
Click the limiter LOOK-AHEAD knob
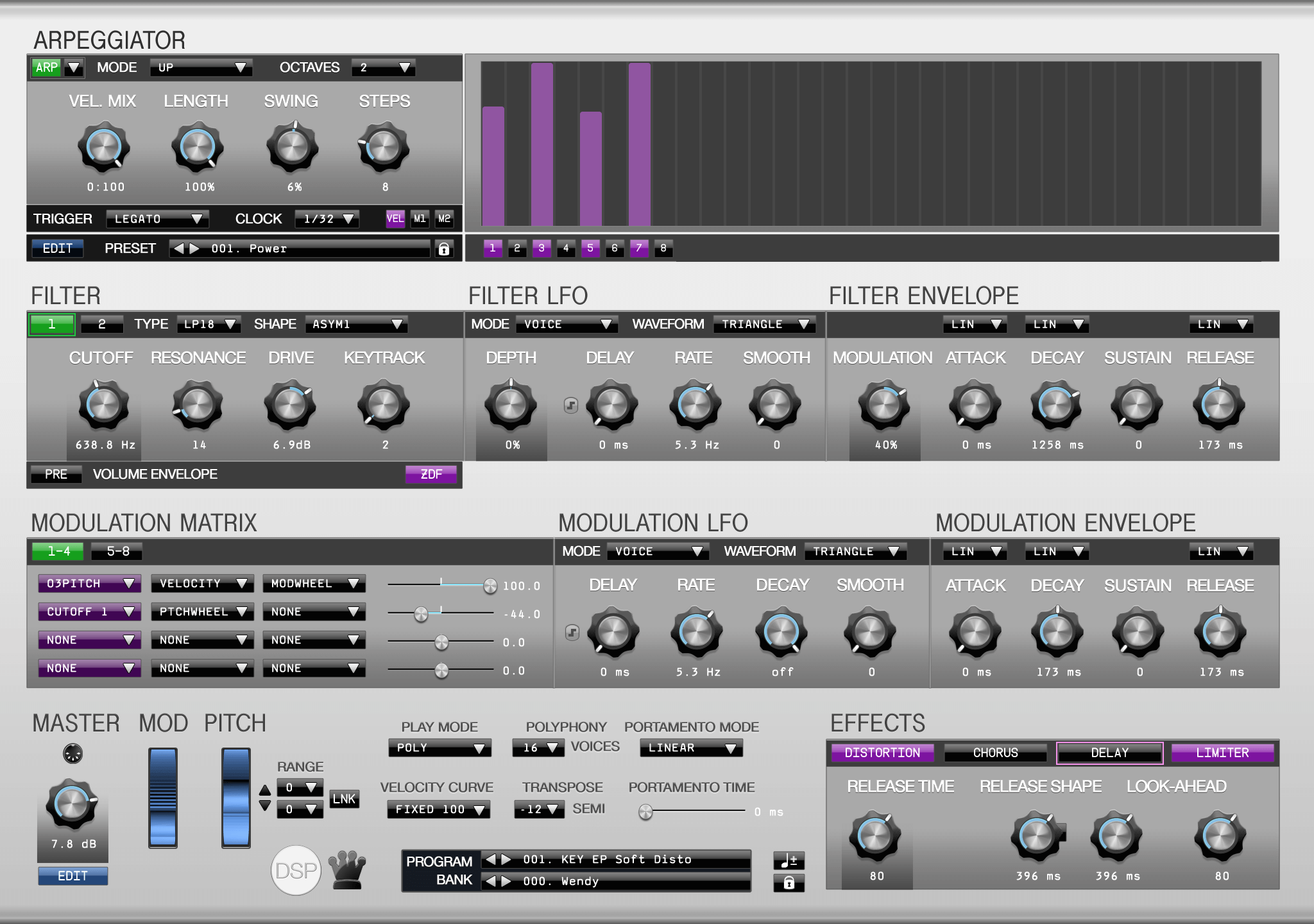click(1220, 836)
